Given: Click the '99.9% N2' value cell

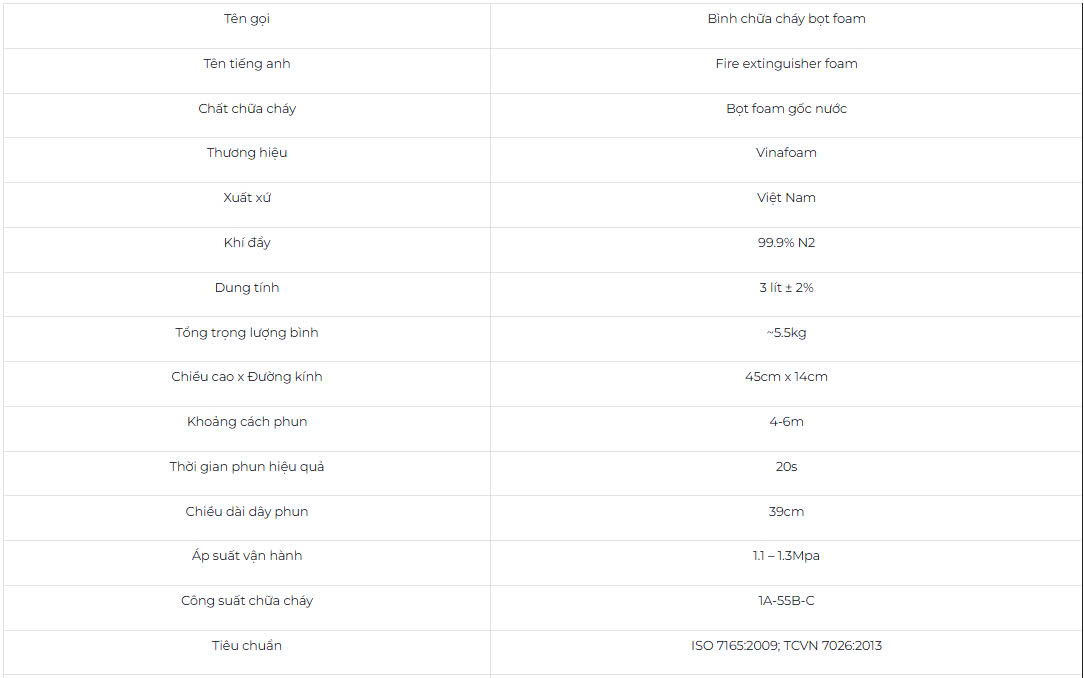Looking at the screenshot, I should point(786,243).
